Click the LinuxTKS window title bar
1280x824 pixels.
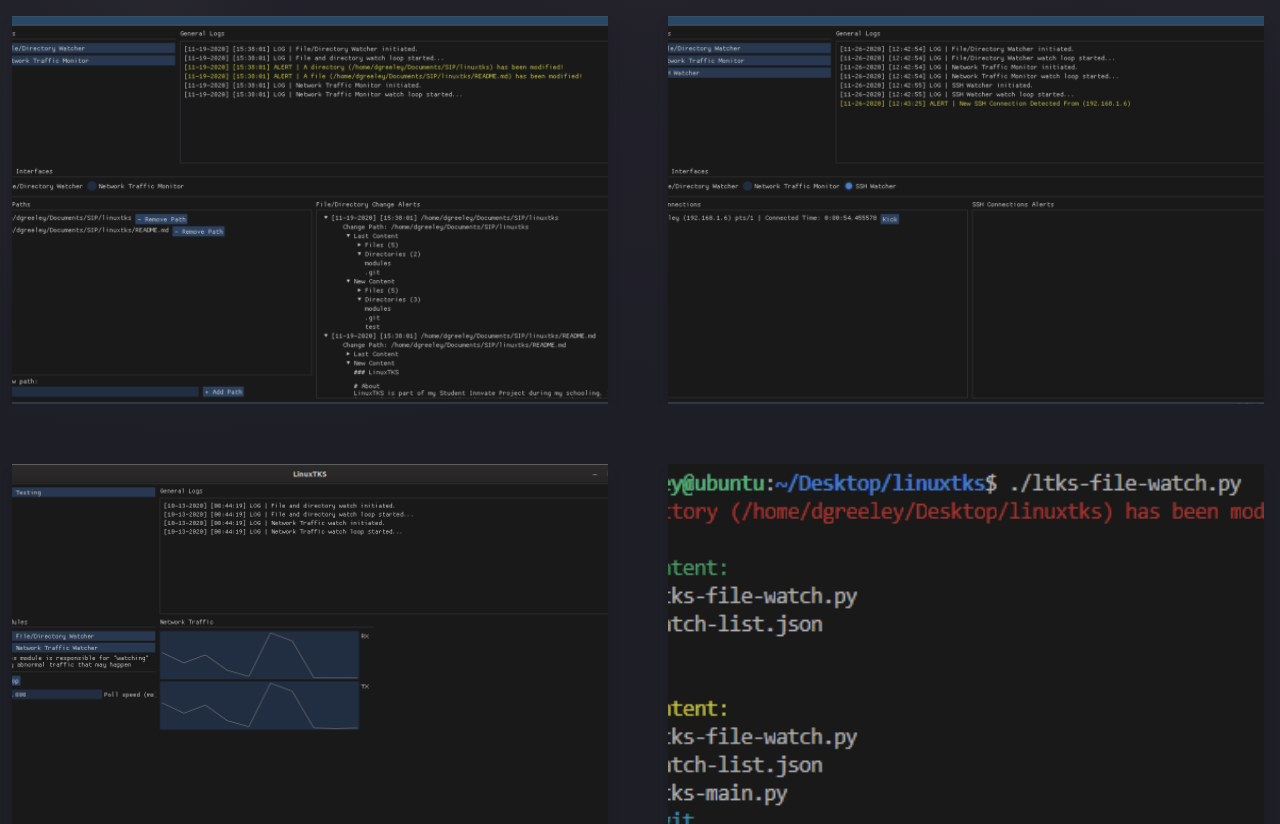[310, 474]
